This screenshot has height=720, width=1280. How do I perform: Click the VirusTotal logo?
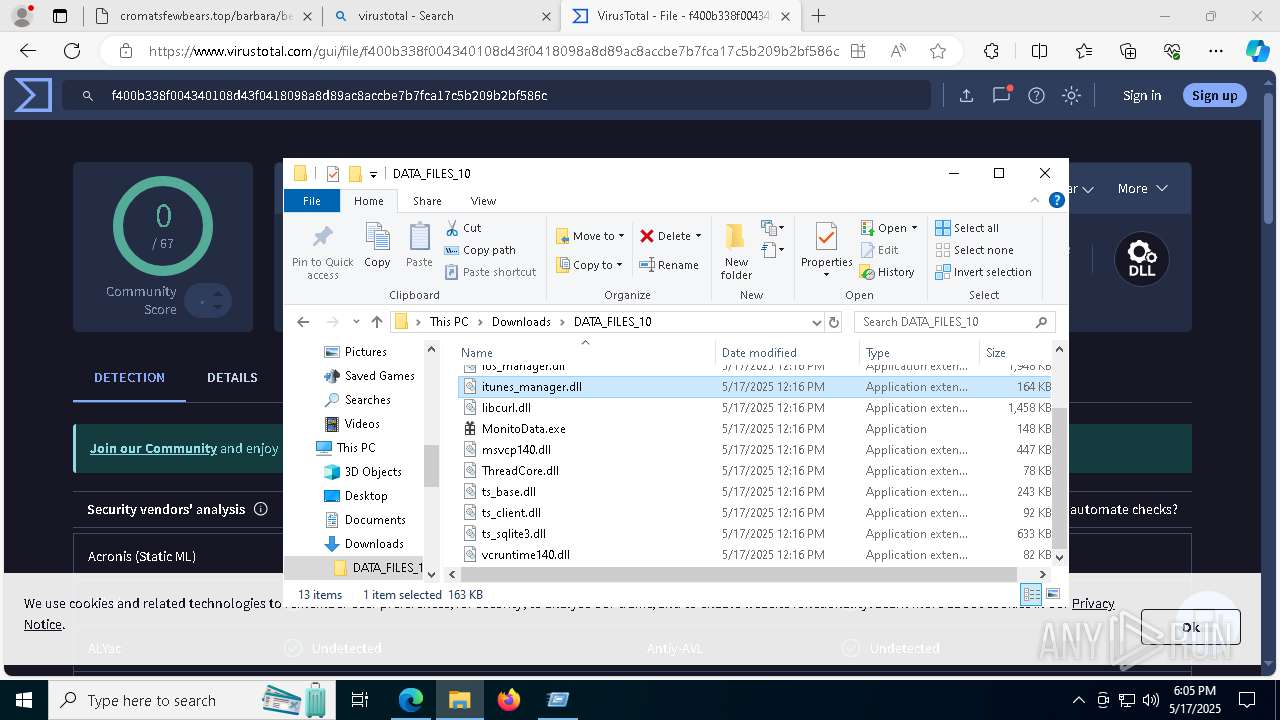(33, 95)
